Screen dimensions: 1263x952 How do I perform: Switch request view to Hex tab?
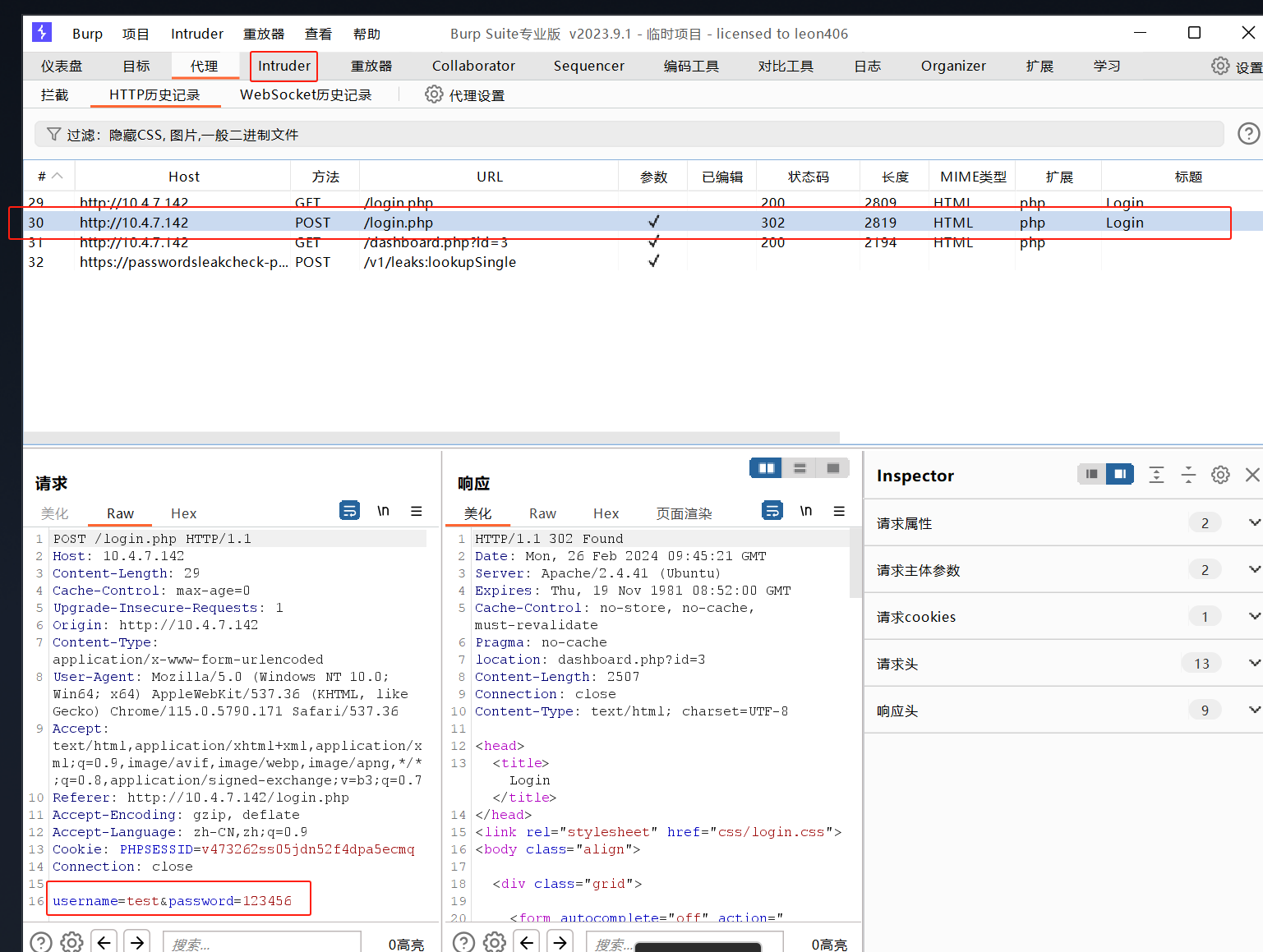click(x=183, y=513)
